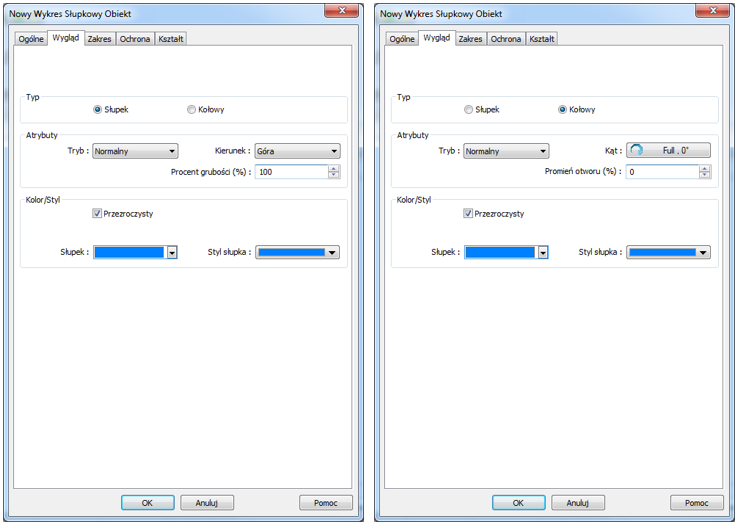The height and width of the screenshot is (522, 737).
Task: Open Ogólne tab in right dialog
Action: [402, 39]
